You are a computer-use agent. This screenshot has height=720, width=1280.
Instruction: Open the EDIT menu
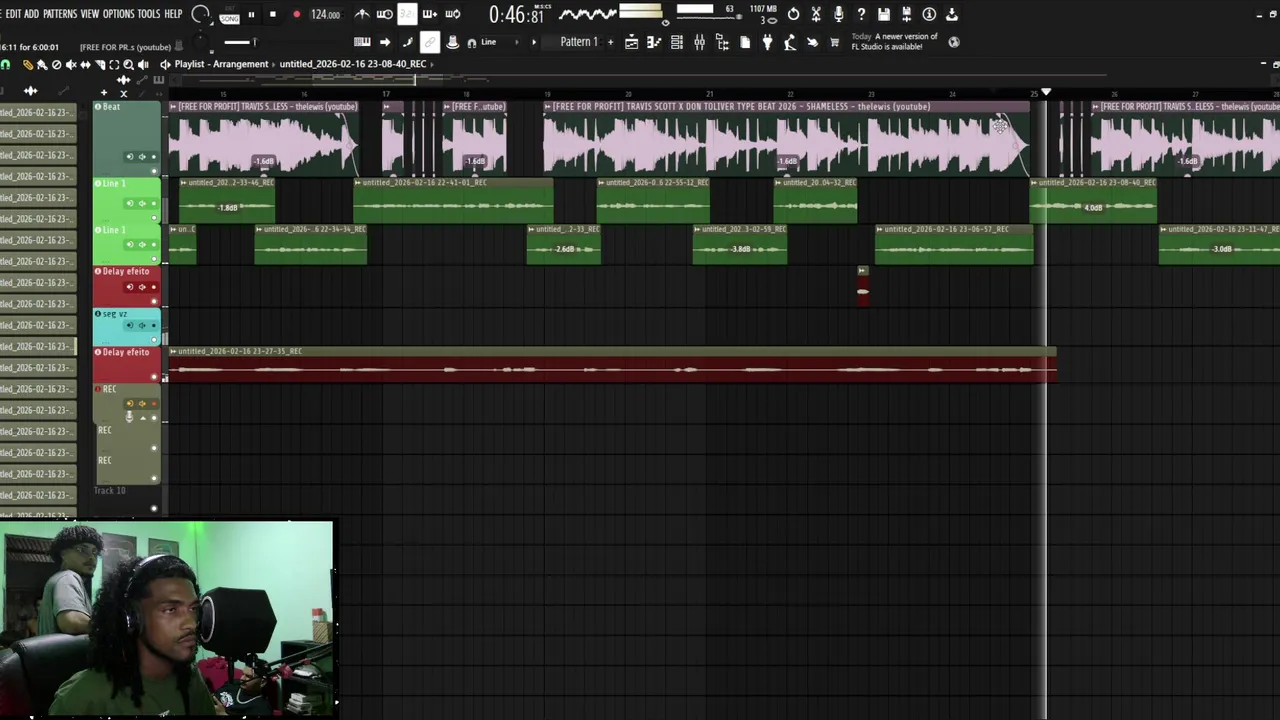tap(13, 14)
